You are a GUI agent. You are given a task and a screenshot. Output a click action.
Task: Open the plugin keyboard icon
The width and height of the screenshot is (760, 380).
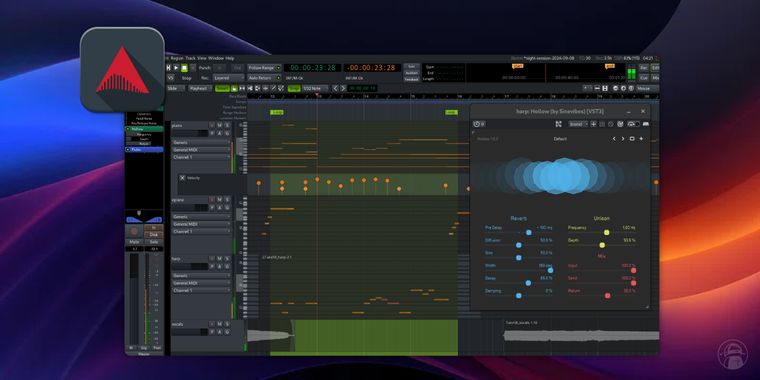pos(646,124)
